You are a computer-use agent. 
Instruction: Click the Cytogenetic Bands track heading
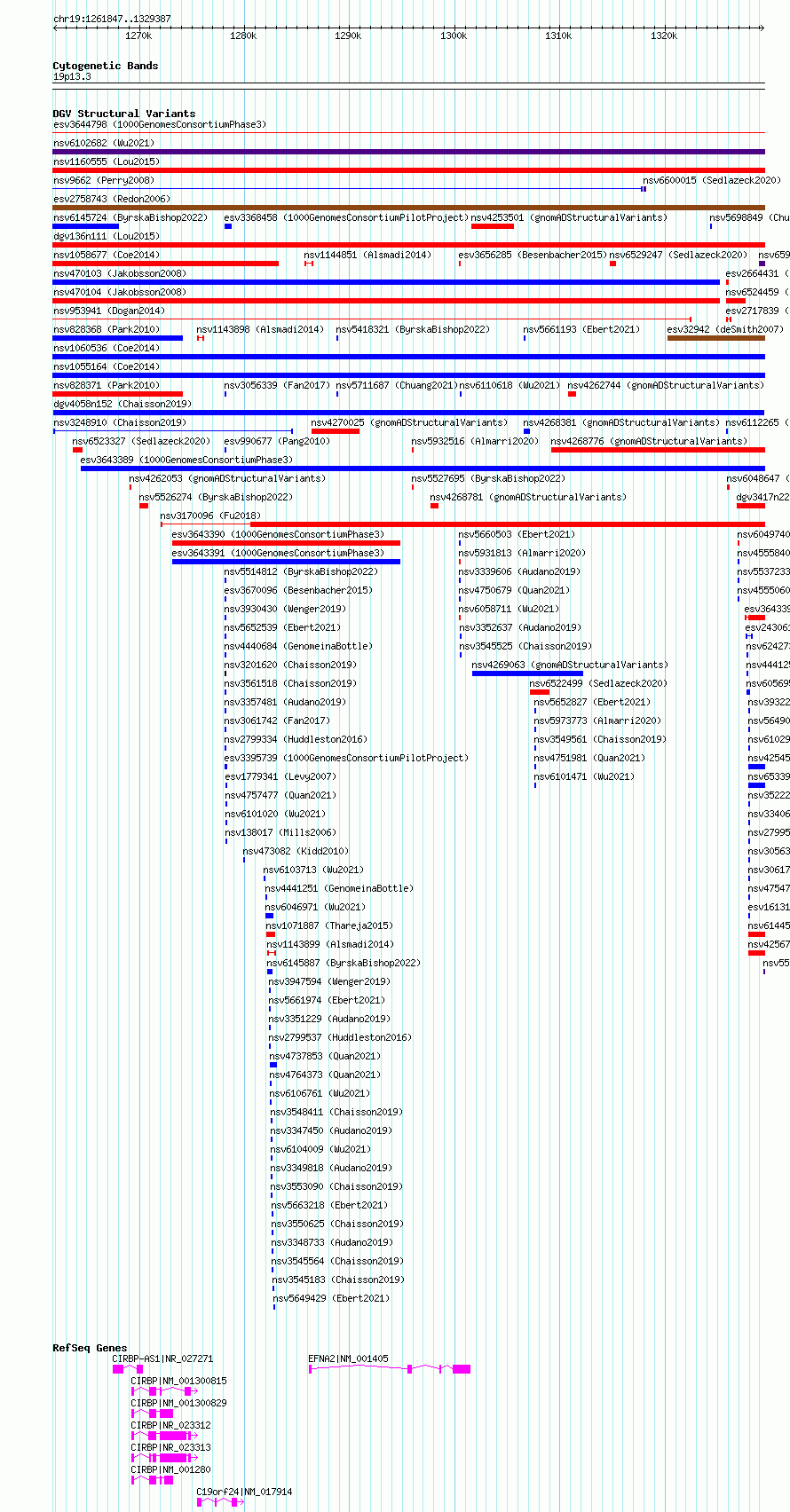tap(106, 66)
